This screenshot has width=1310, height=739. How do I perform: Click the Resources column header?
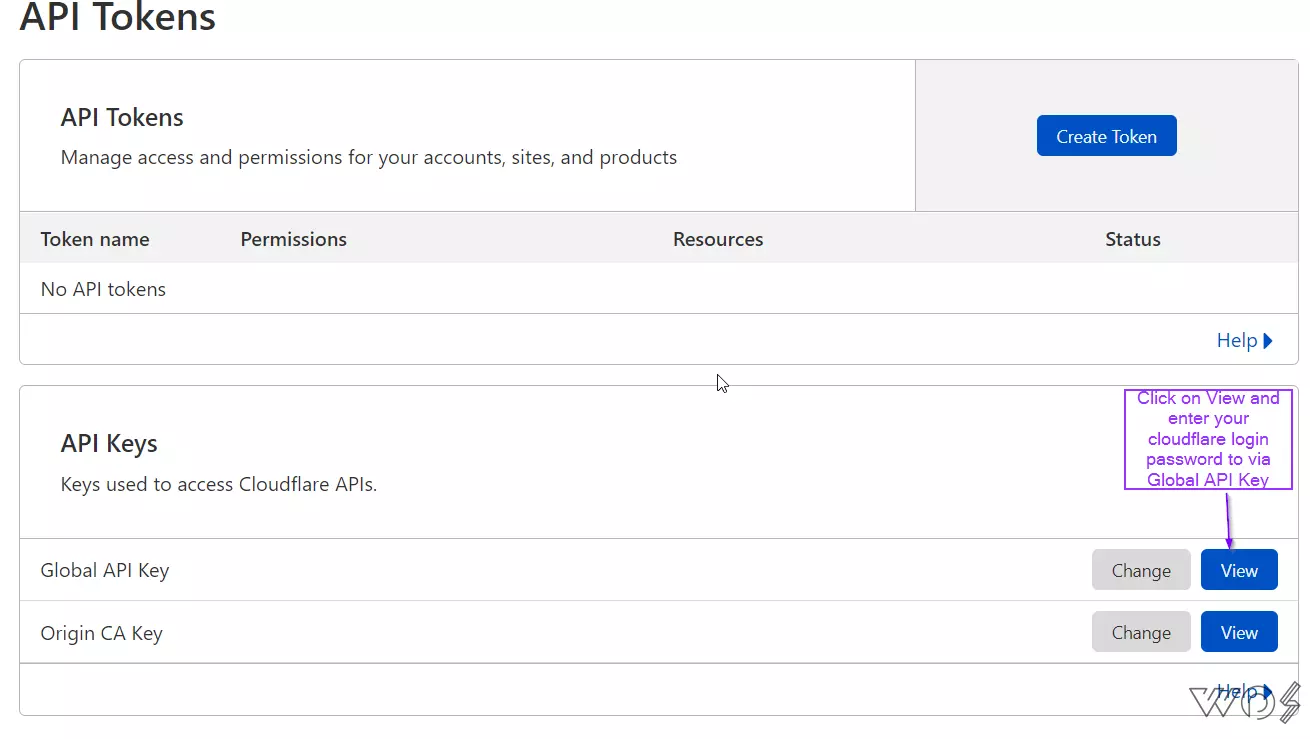point(718,239)
